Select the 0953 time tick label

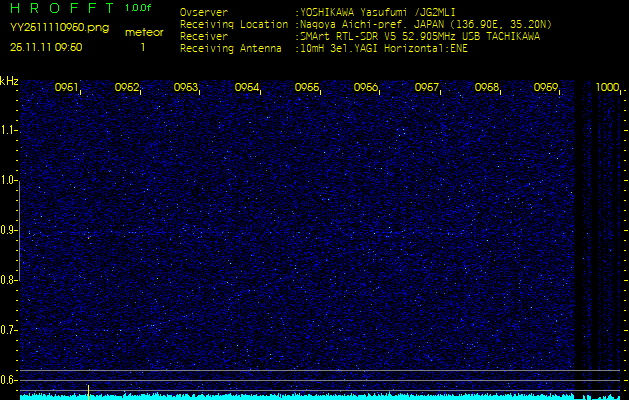(186, 88)
